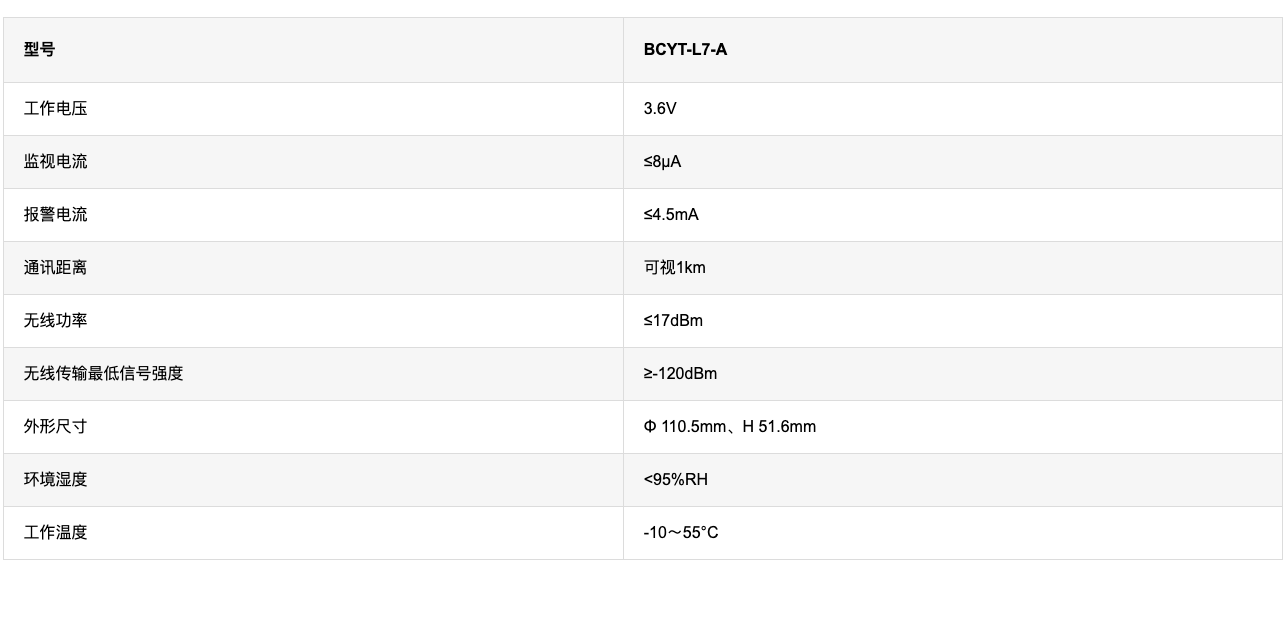Click the 工作温度 row label
The width and height of the screenshot is (1288, 617).
pyautogui.click(x=56, y=532)
